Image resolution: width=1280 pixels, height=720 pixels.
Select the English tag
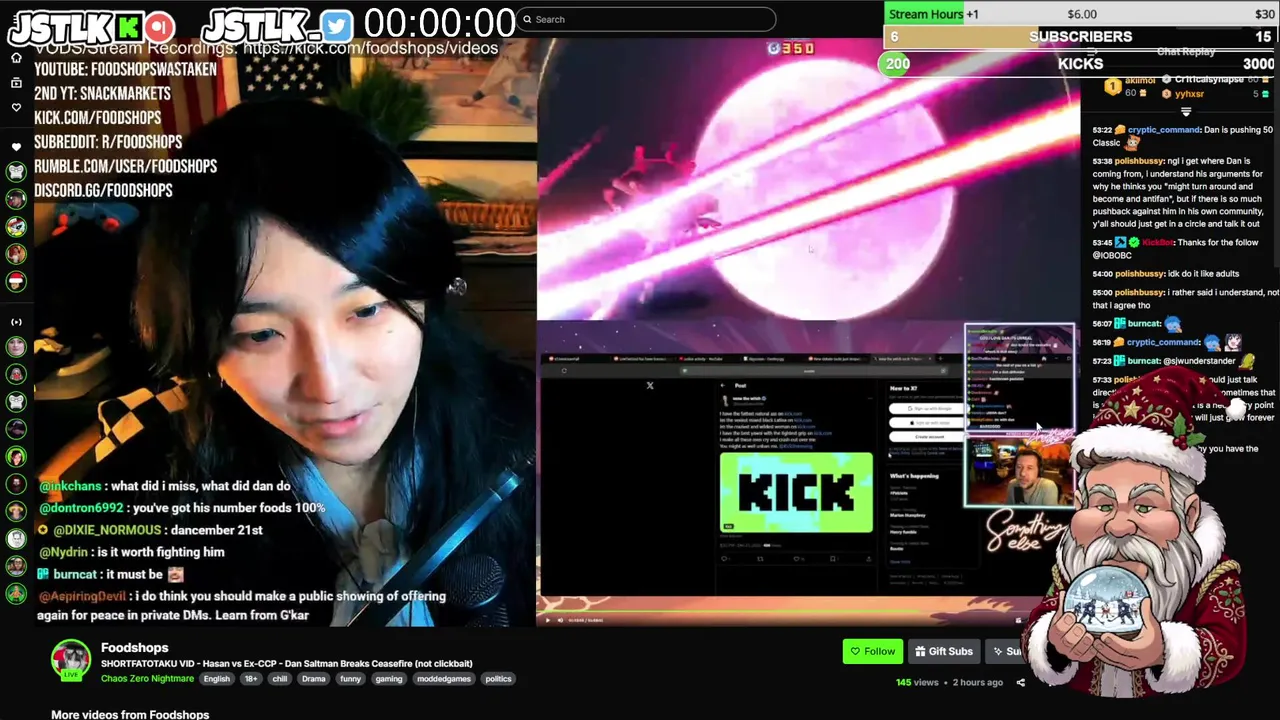(217, 679)
